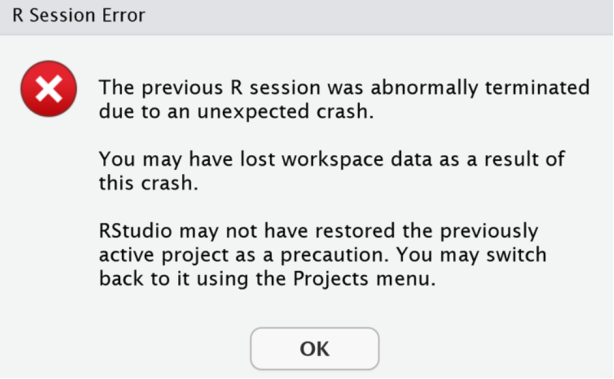Click the word 'workspace' in the message
Image resolution: width=614 pixels, height=379 pixels.
coord(332,160)
